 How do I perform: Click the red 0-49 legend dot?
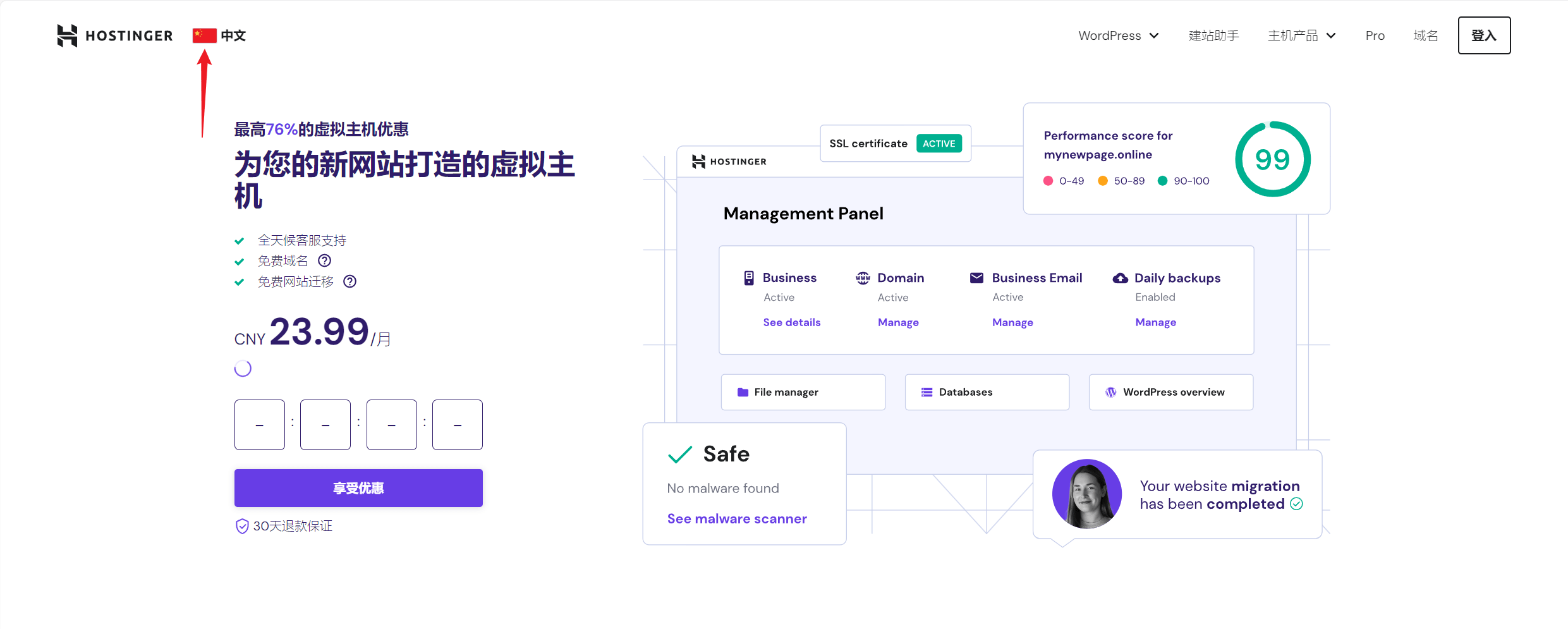pos(1048,181)
